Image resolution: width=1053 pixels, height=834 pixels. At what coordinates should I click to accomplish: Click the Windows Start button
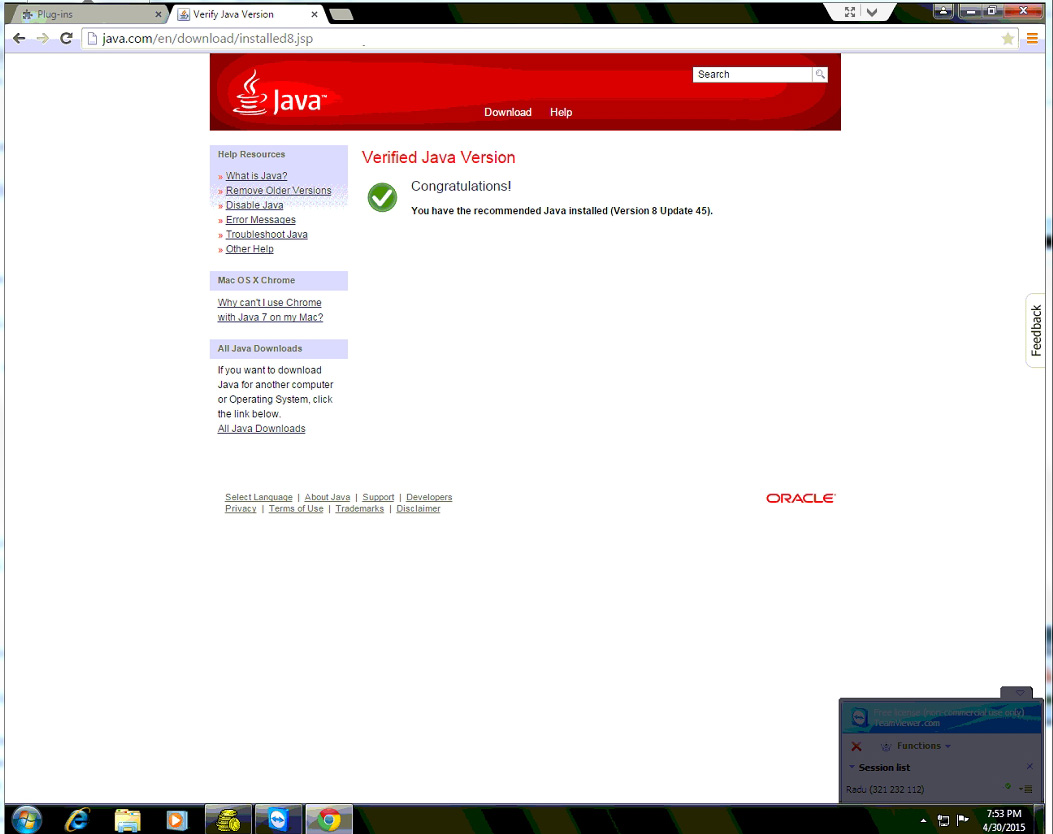26,819
